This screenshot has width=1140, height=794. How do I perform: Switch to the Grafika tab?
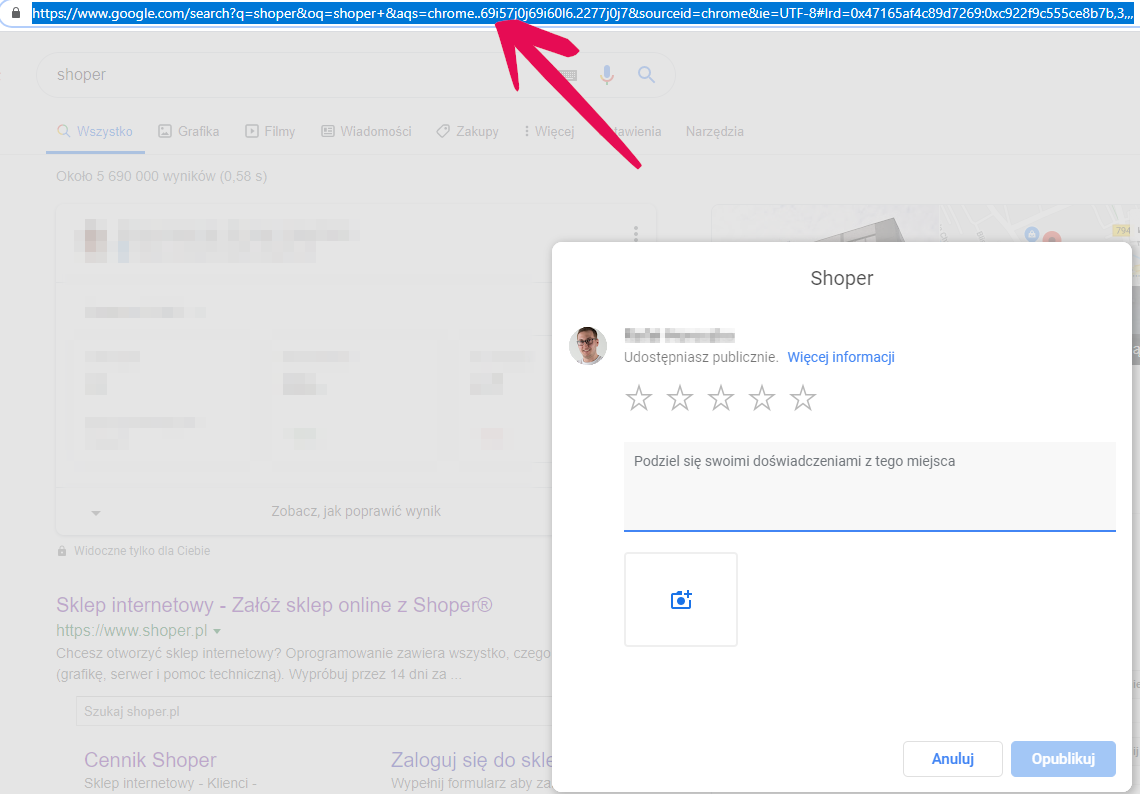(x=189, y=131)
